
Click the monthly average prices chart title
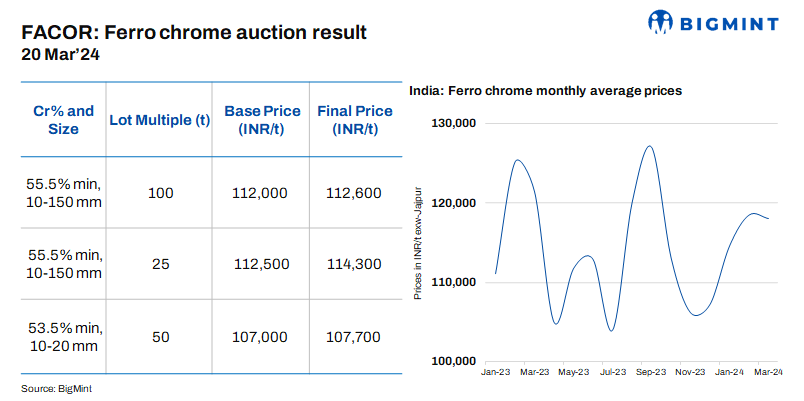coord(545,90)
